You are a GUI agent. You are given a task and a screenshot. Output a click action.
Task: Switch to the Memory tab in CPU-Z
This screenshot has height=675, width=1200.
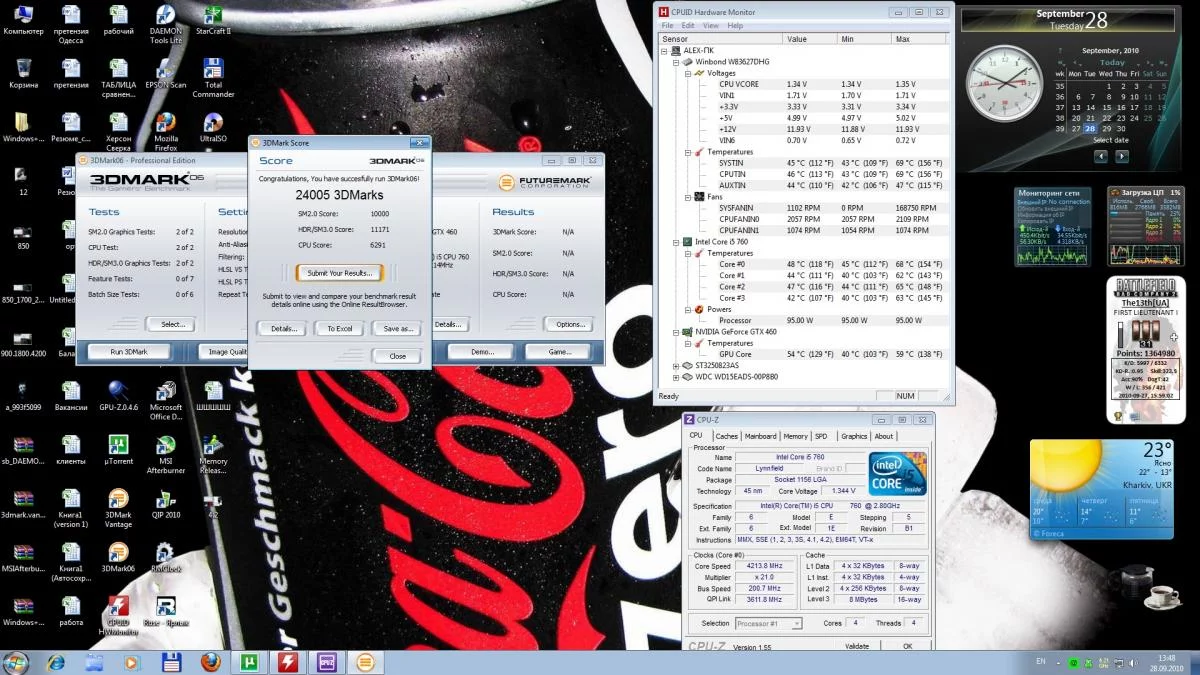tap(796, 436)
